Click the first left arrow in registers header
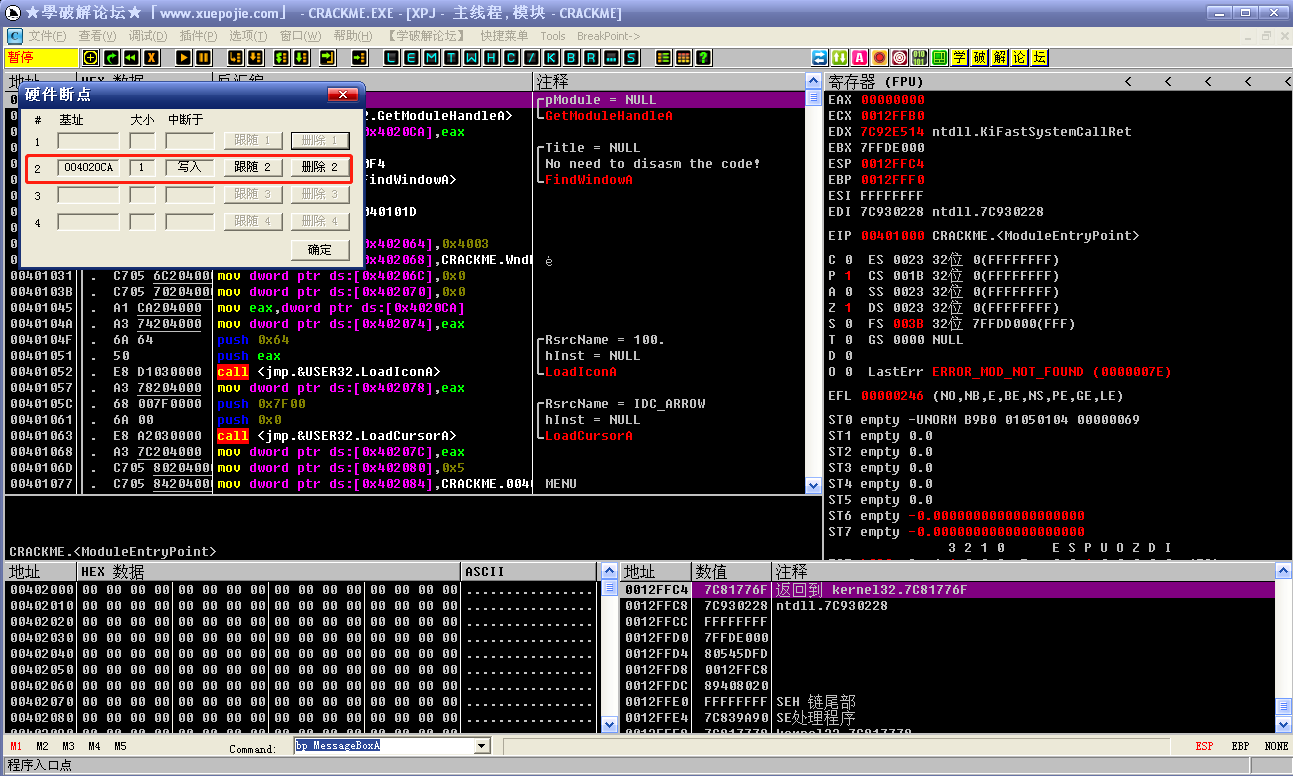 (1128, 81)
